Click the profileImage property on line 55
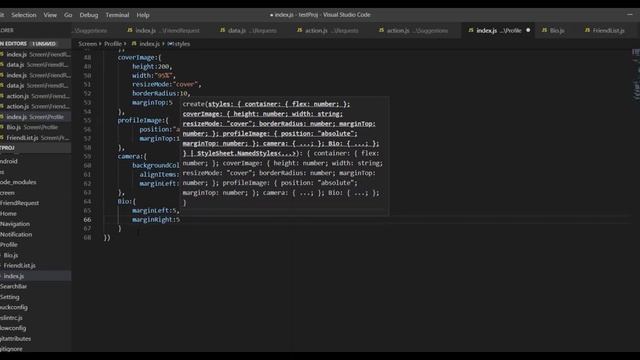640x360 pixels. coord(140,120)
